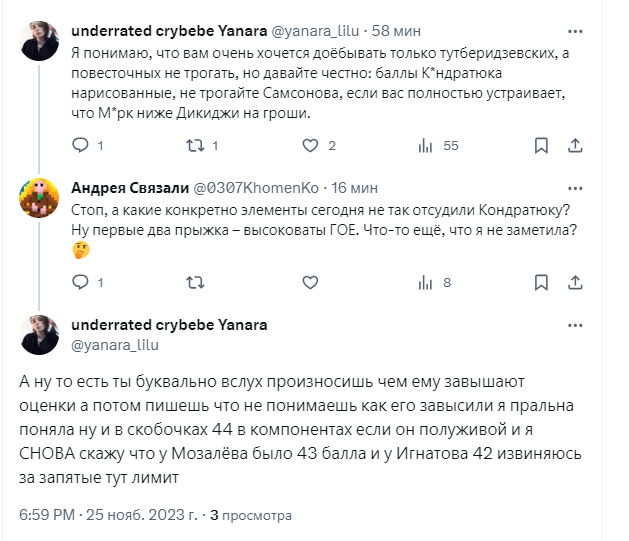View analytics showing 55 views
The height and width of the screenshot is (541, 629).
(x=425, y=146)
